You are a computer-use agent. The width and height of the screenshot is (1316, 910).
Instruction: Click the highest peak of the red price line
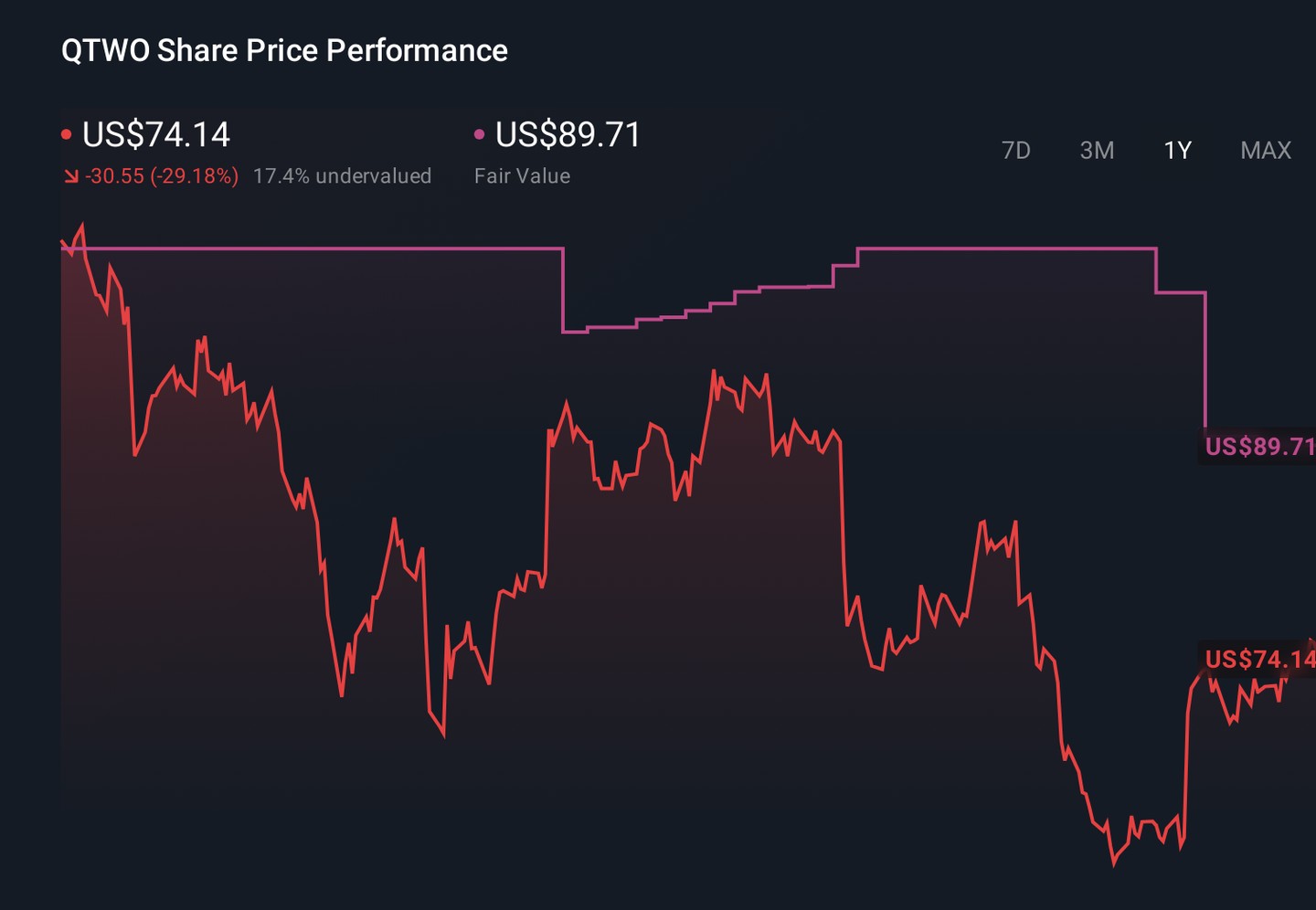pos(82,225)
